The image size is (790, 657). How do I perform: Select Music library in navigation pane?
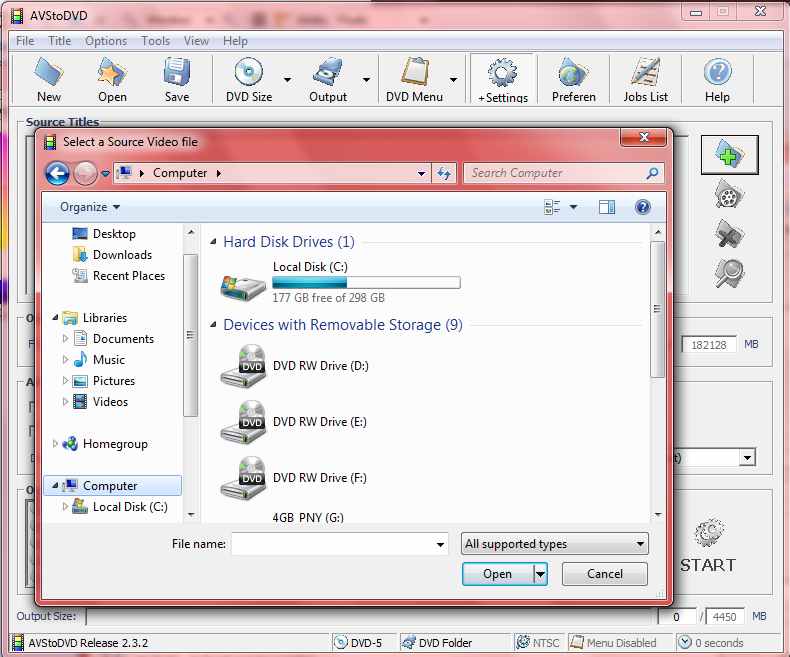point(109,360)
